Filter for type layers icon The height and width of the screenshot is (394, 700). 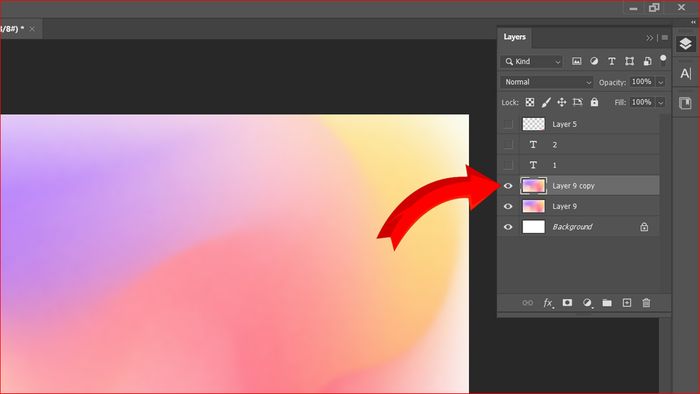point(612,62)
